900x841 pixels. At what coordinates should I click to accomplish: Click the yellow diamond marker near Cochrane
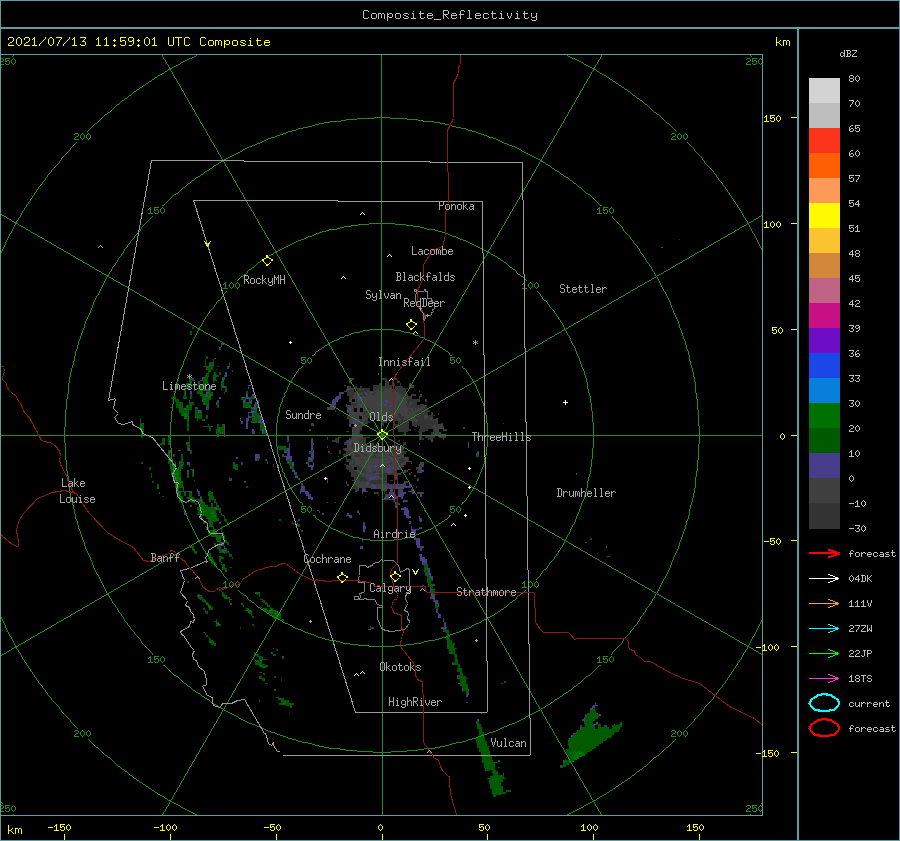pos(342,578)
